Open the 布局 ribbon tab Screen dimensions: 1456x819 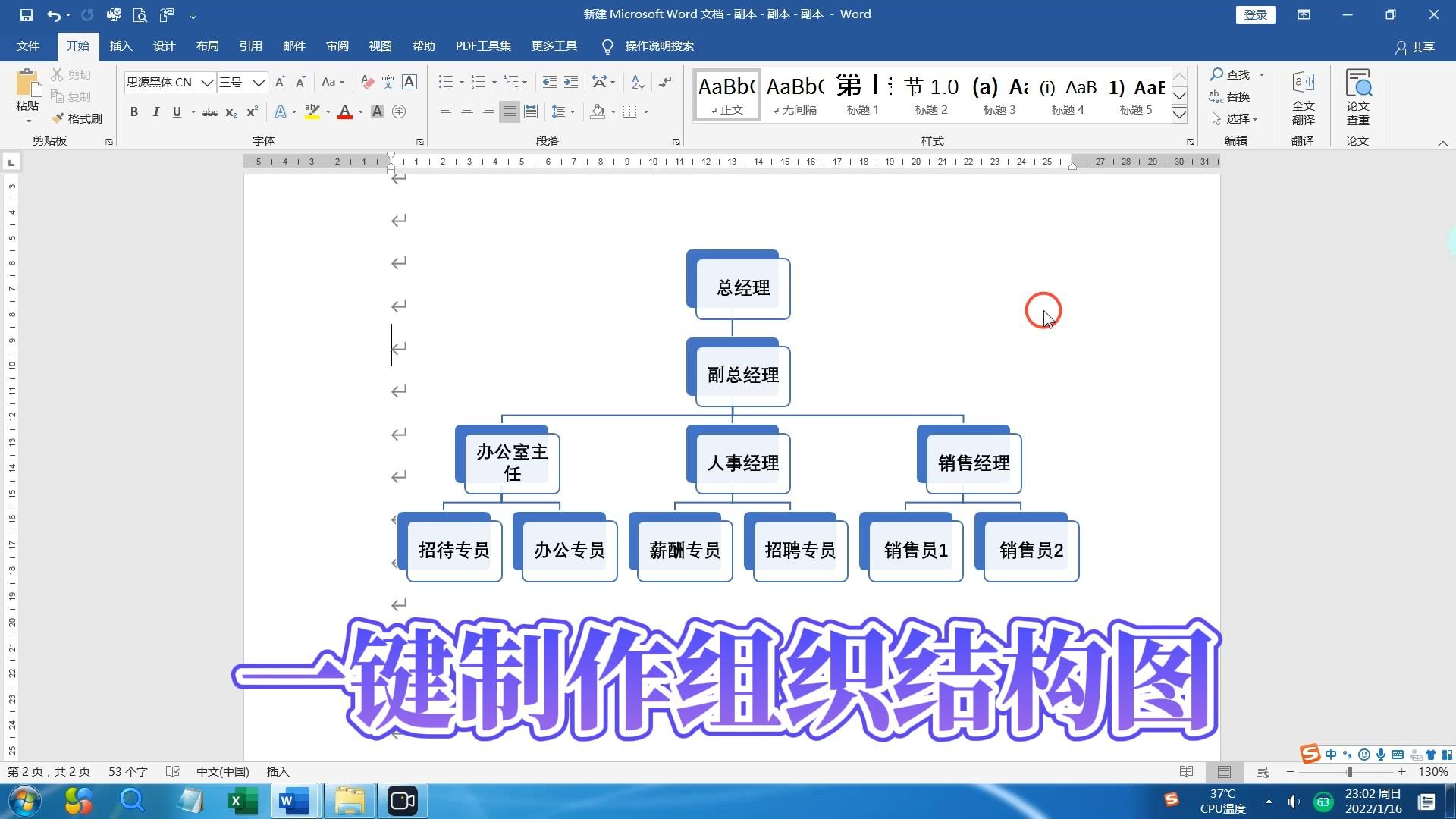click(207, 46)
